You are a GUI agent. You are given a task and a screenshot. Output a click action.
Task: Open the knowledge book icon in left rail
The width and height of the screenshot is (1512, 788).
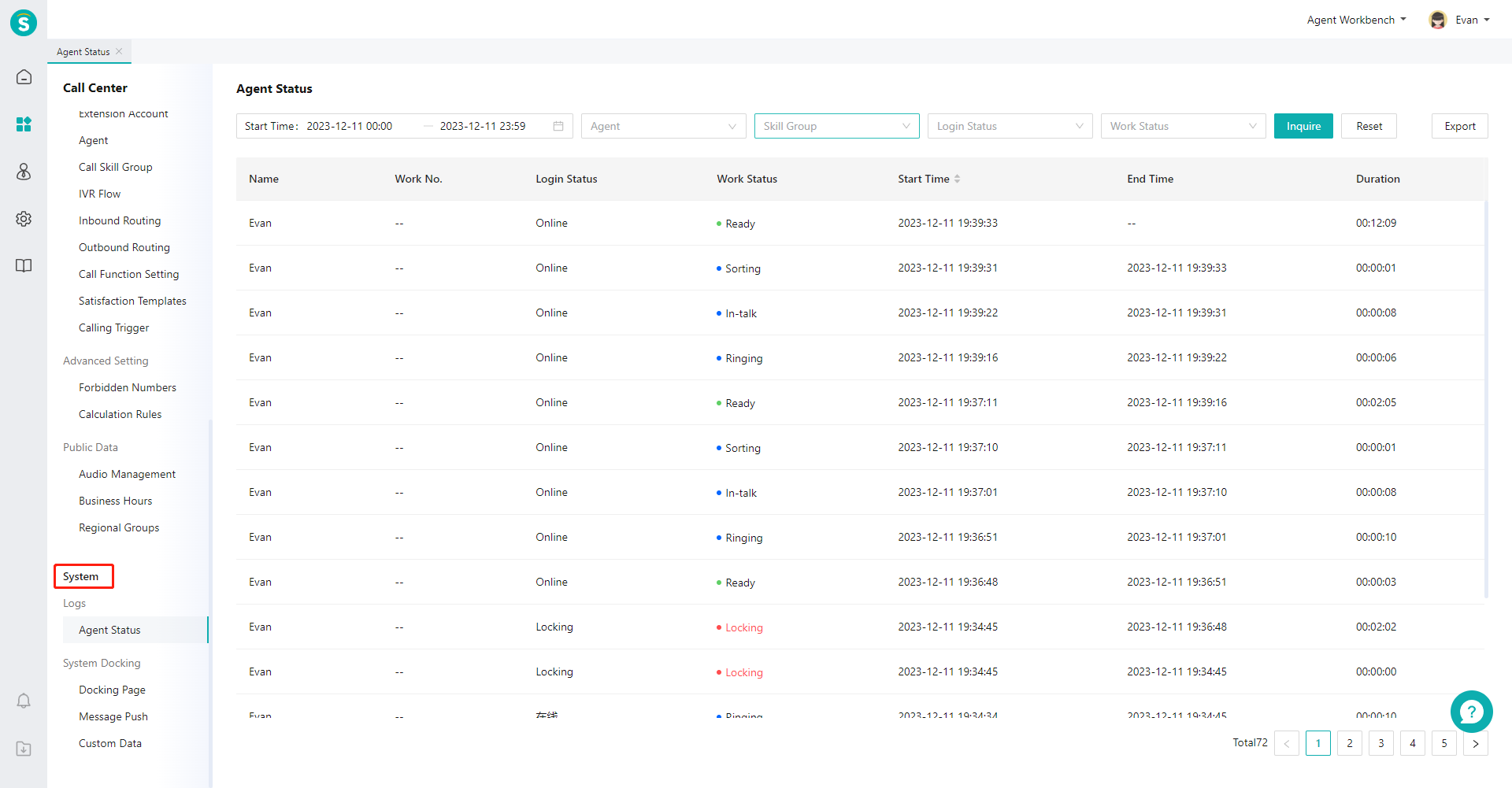[24, 266]
